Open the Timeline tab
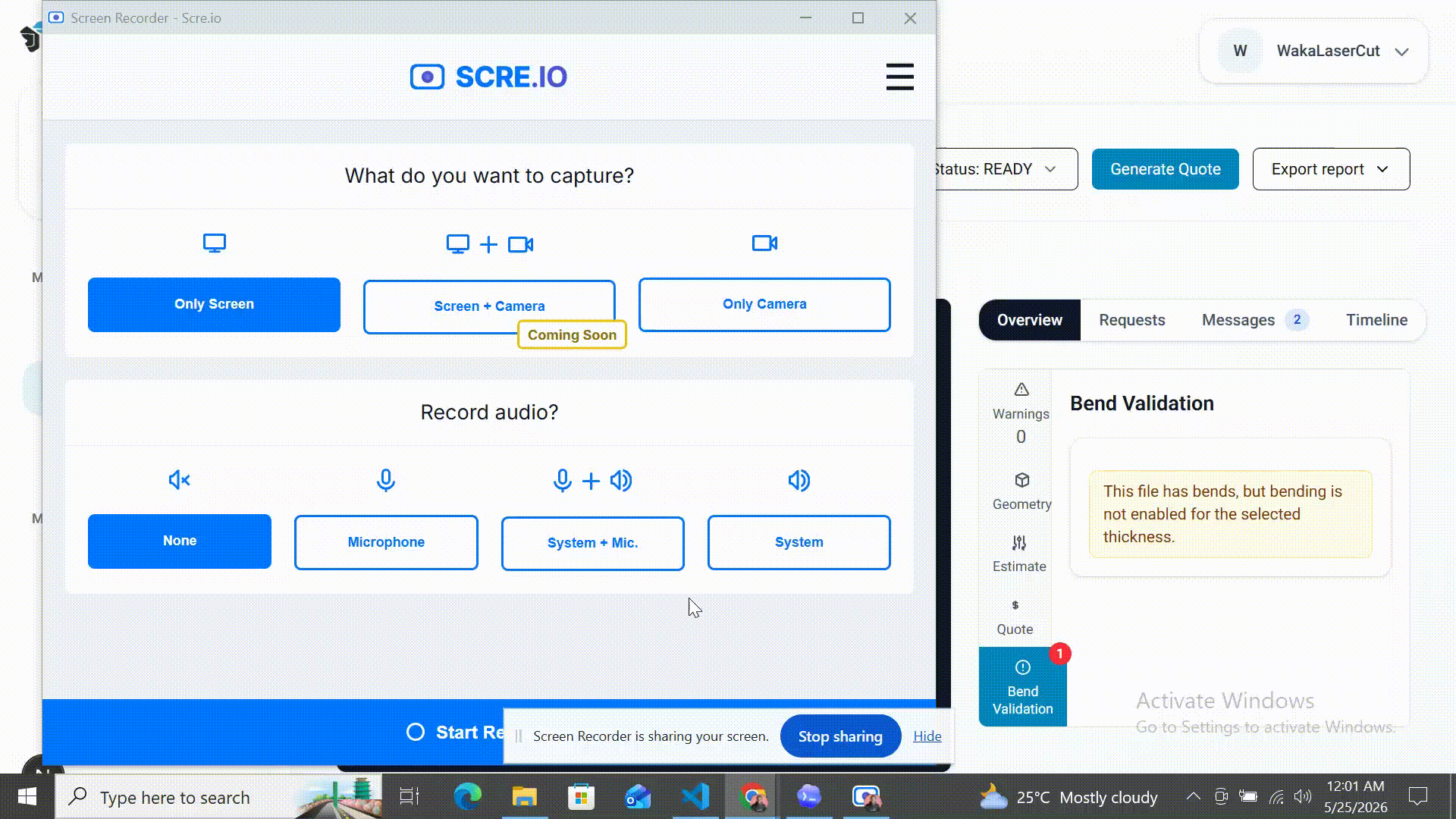 coord(1376,320)
